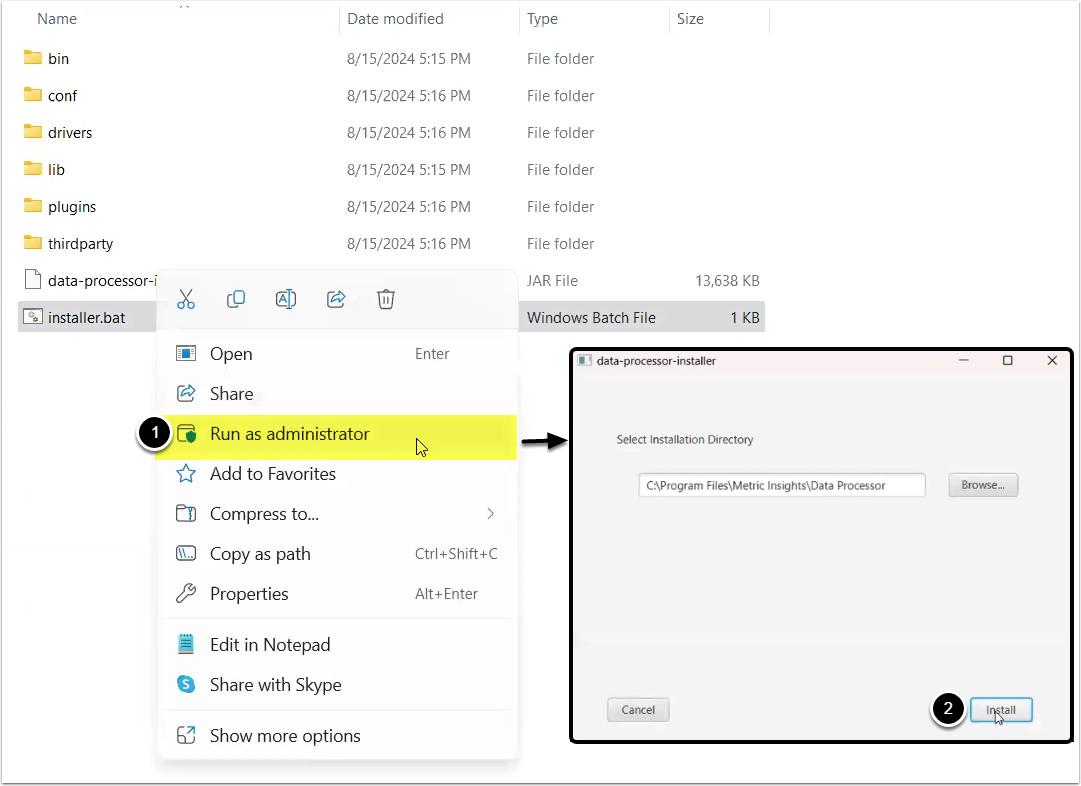Click the installation directory path field
1081x786 pixels.
[781, 485]
